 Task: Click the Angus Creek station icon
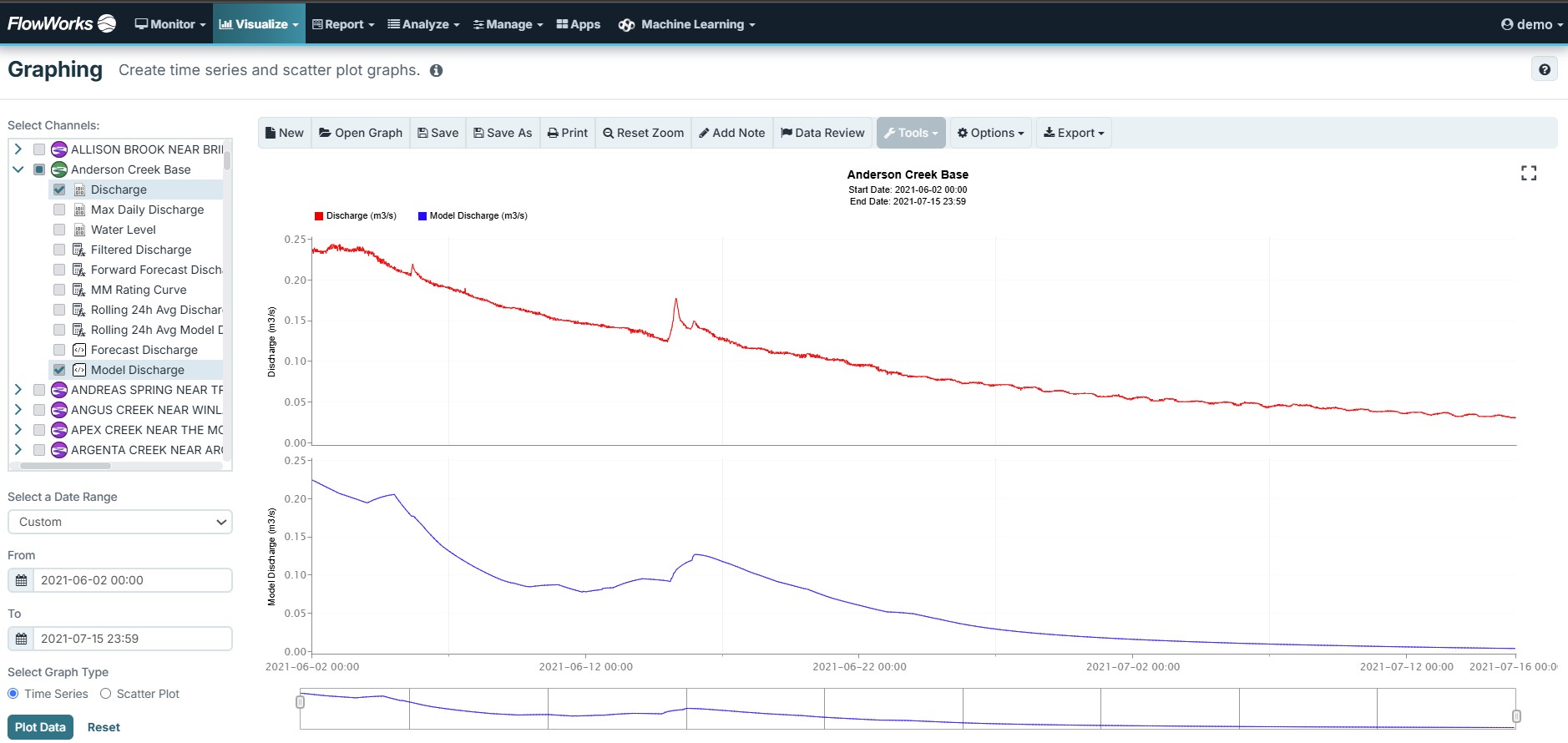pyautogui.click(x=59, y=410)
